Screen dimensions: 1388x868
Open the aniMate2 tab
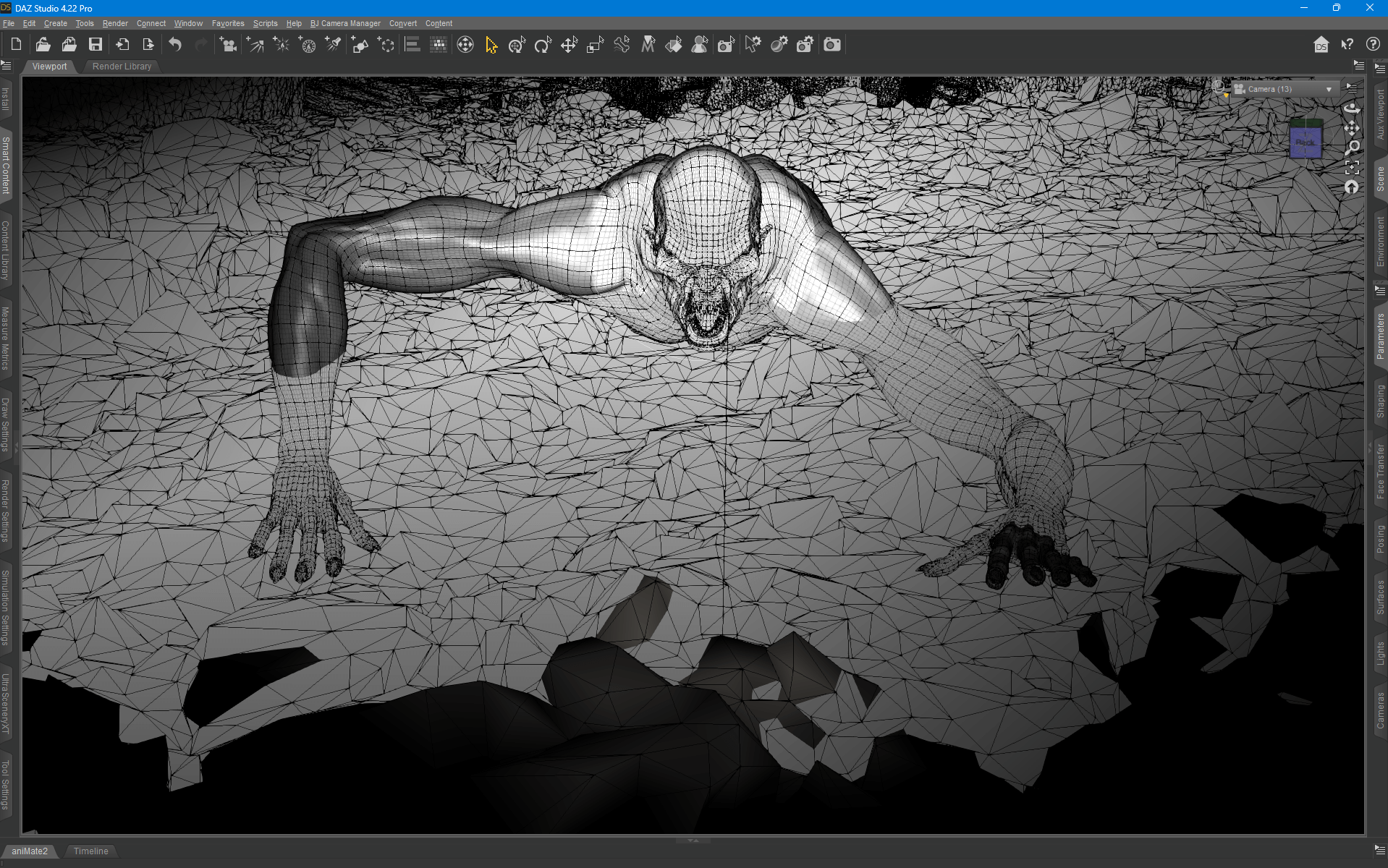[x=30, y=851]
